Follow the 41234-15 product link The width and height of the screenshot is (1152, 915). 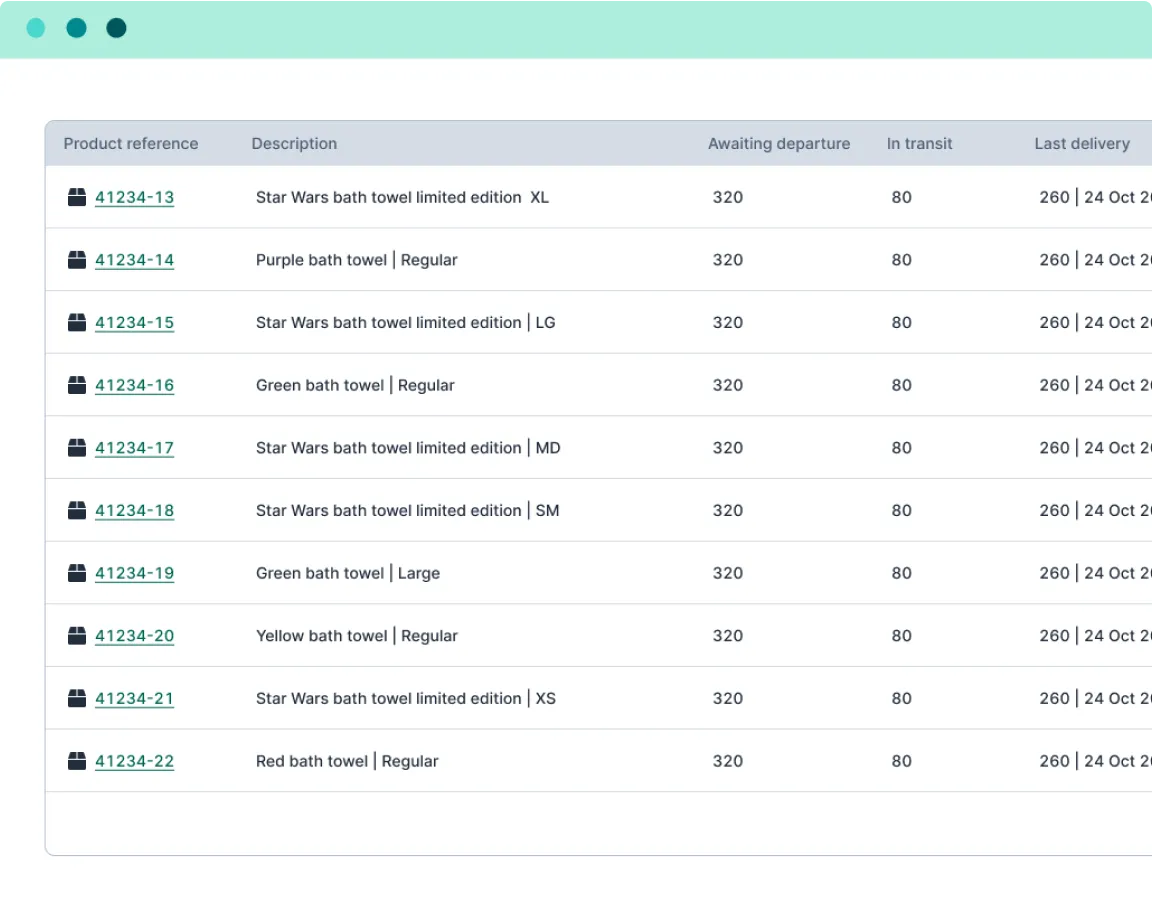[134, 323]
